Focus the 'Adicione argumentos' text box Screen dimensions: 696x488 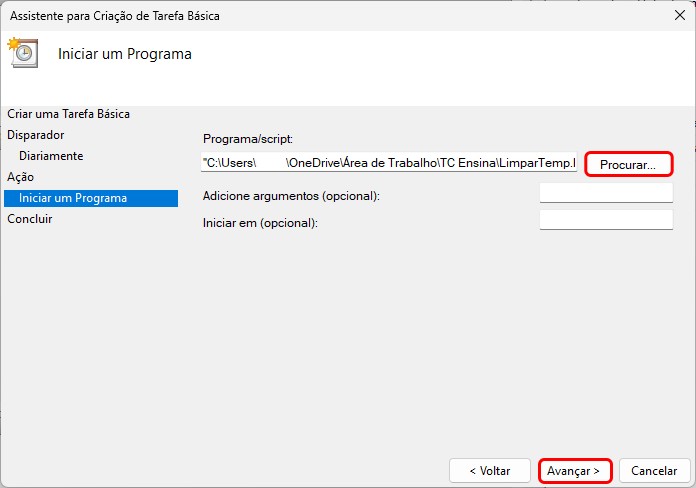(x=605, y=194)
